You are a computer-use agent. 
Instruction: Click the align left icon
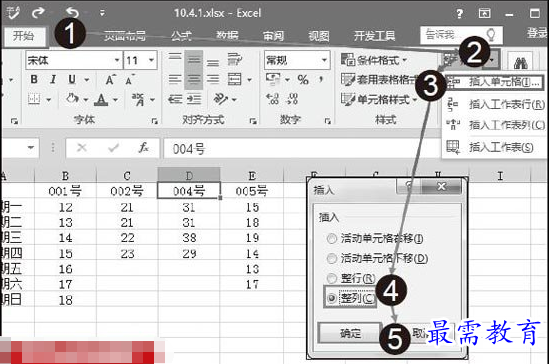(174, 79)
